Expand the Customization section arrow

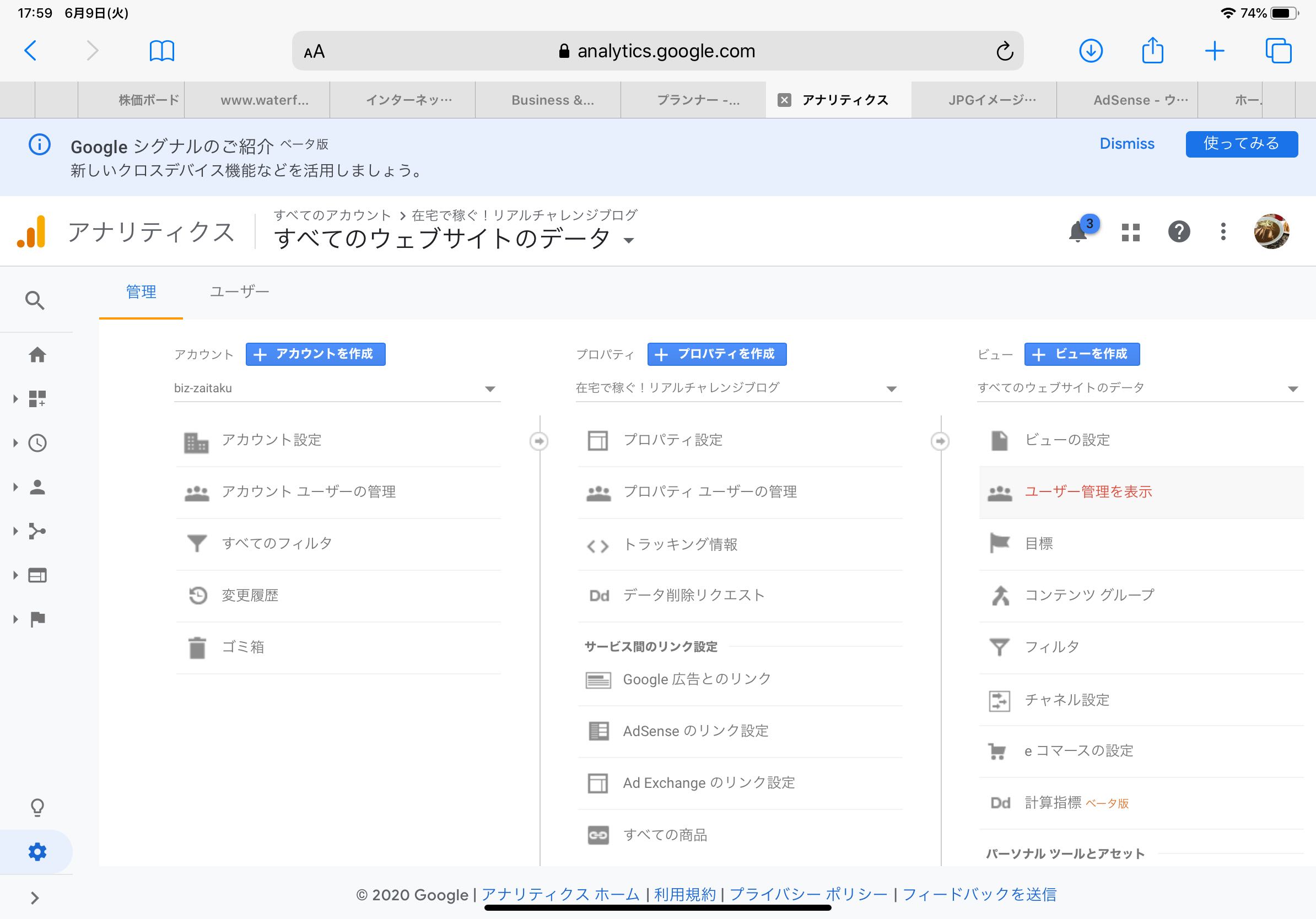(15, 399)
